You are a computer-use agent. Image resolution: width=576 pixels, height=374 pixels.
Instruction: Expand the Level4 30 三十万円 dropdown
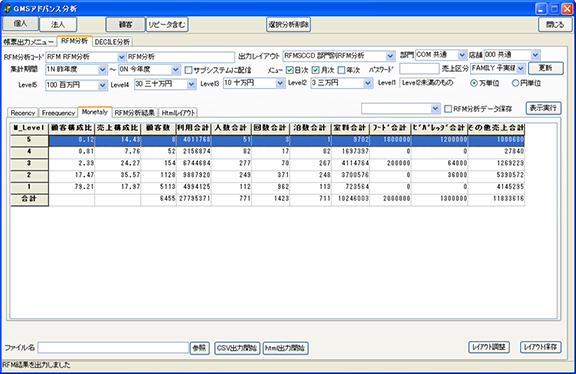pyautogui.click(x=191, y=84)
